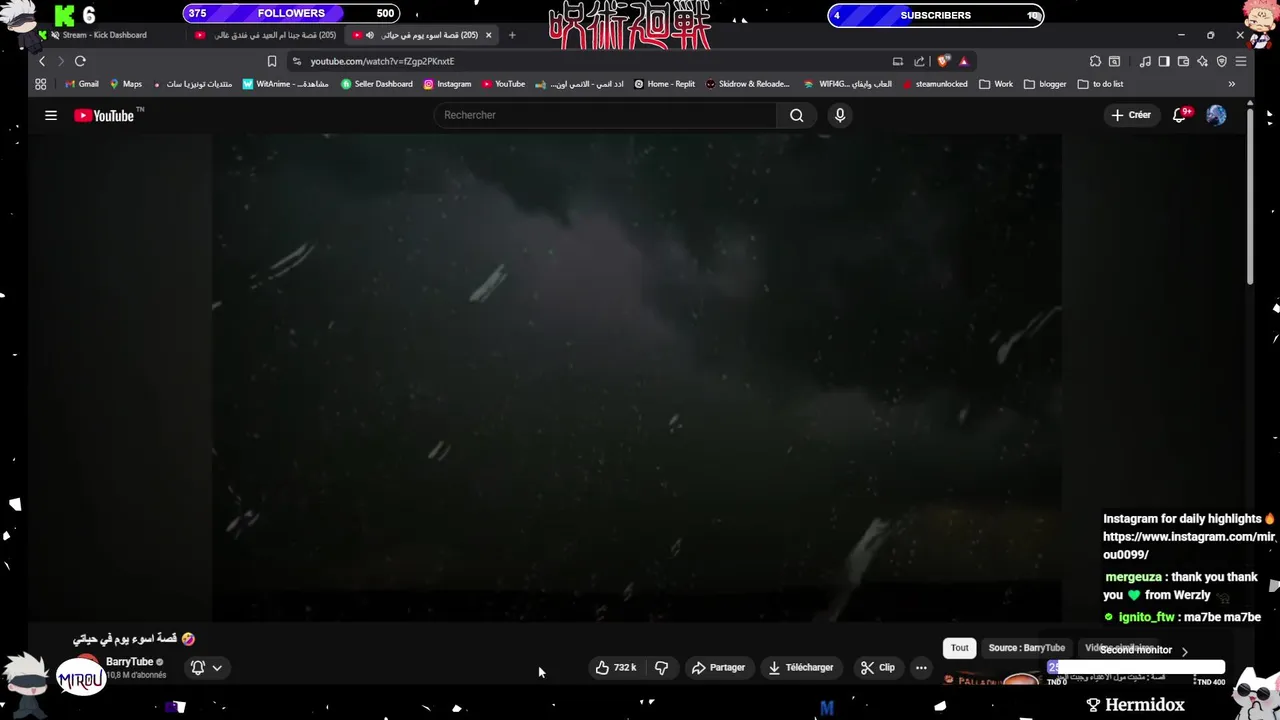Viewport: 1280px width, 720px height.
Task: Select the Tout filter chip
Action: click(960, 648)
